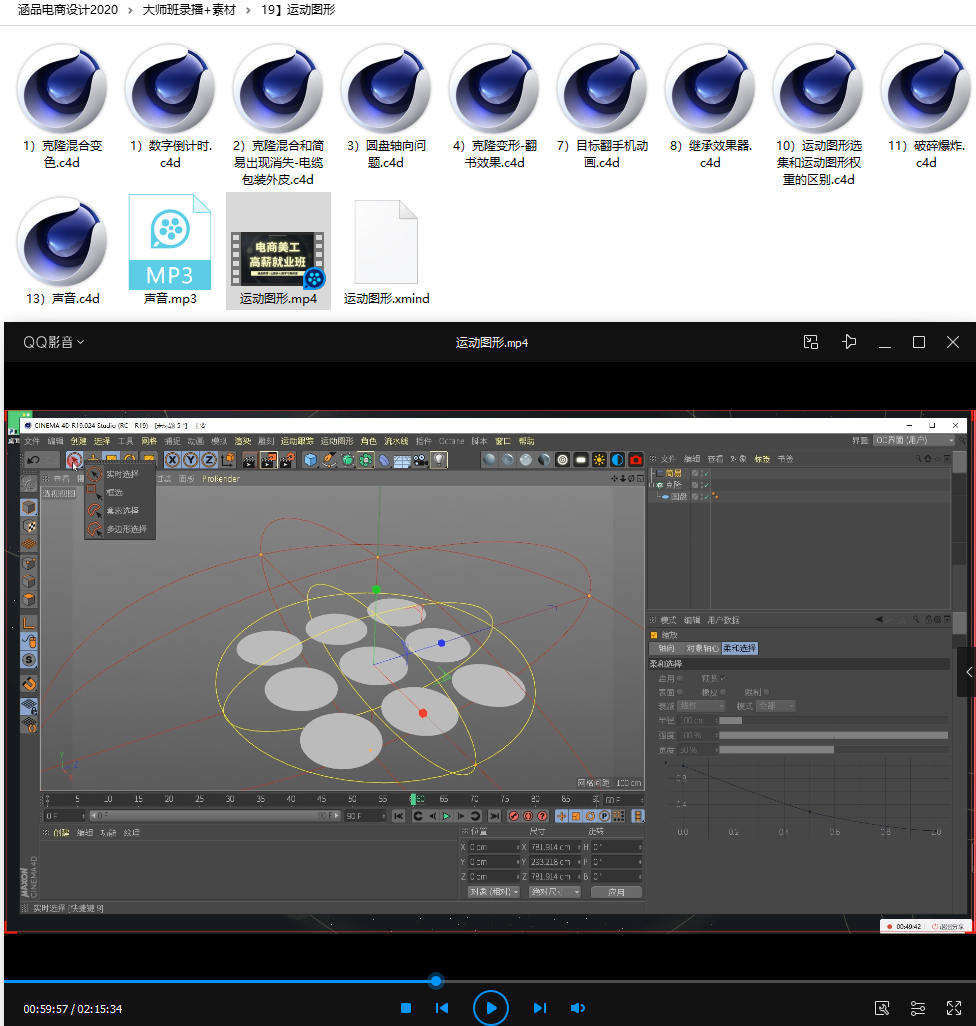Switch player to mini mode

(x=811, y=342)
